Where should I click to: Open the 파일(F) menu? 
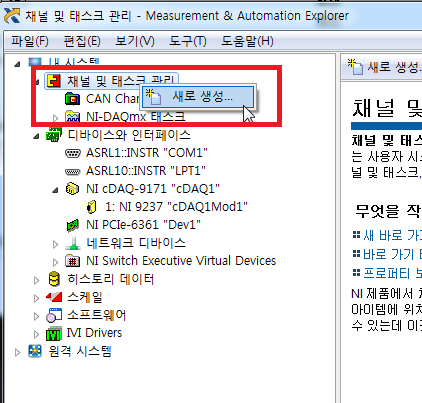pyautogui.click(x=30, y=41)
